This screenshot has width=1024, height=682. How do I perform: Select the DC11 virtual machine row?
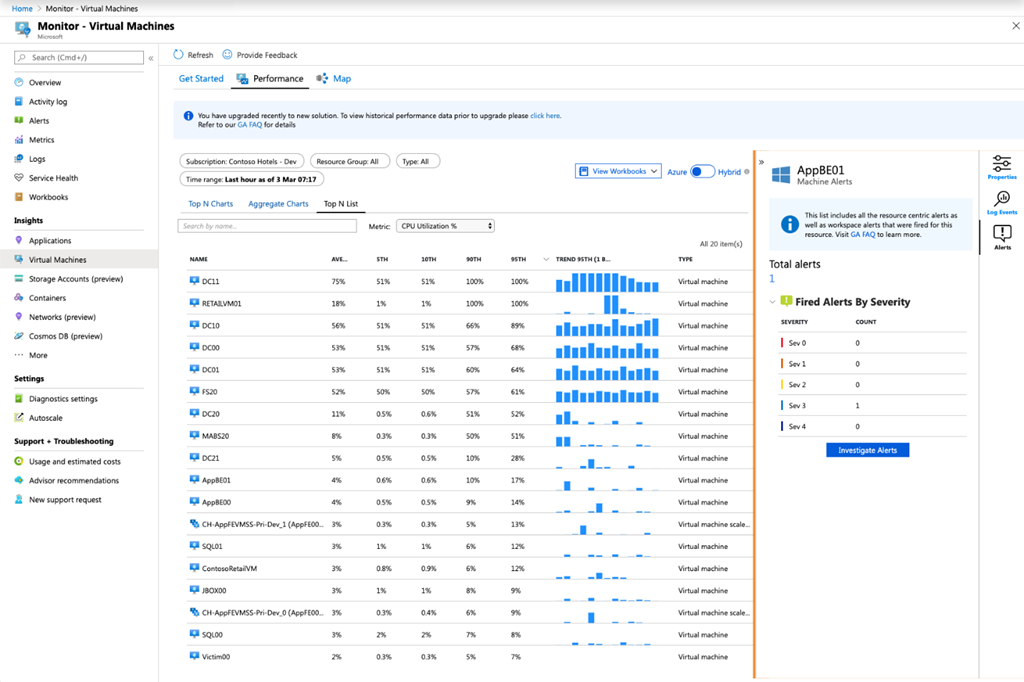point(210,282)
